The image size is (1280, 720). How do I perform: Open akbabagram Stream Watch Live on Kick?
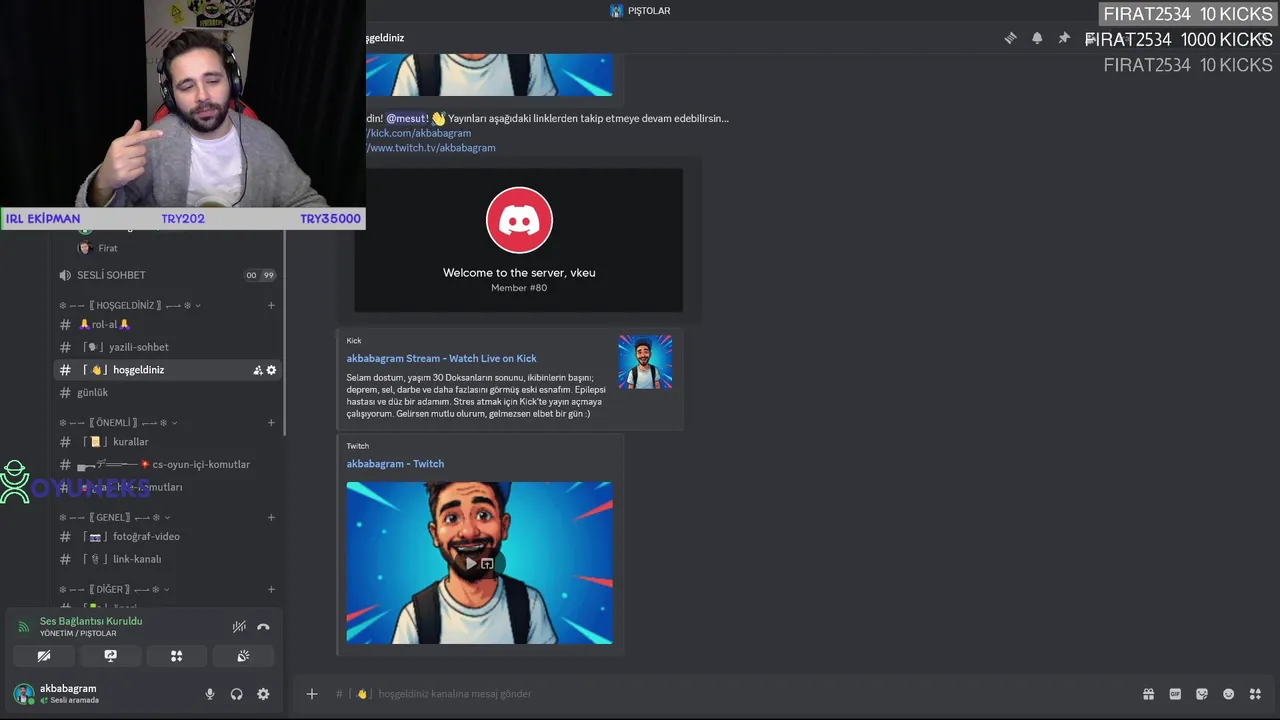[441, 358]
